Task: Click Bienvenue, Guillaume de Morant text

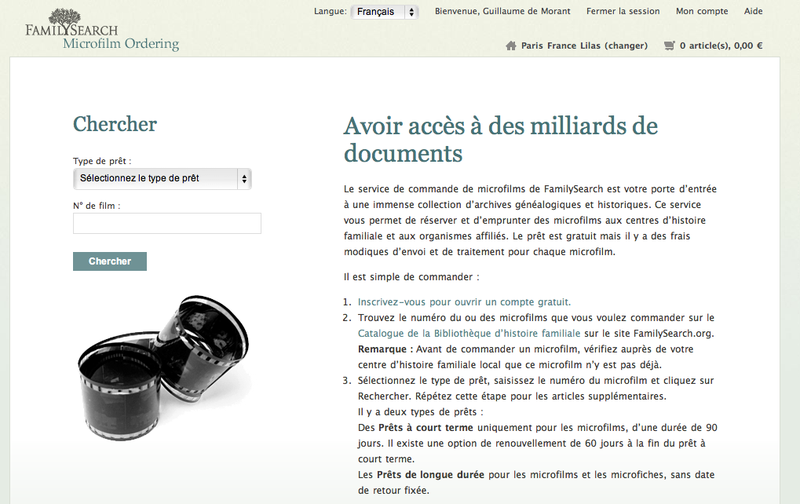Action: (503, 11)
